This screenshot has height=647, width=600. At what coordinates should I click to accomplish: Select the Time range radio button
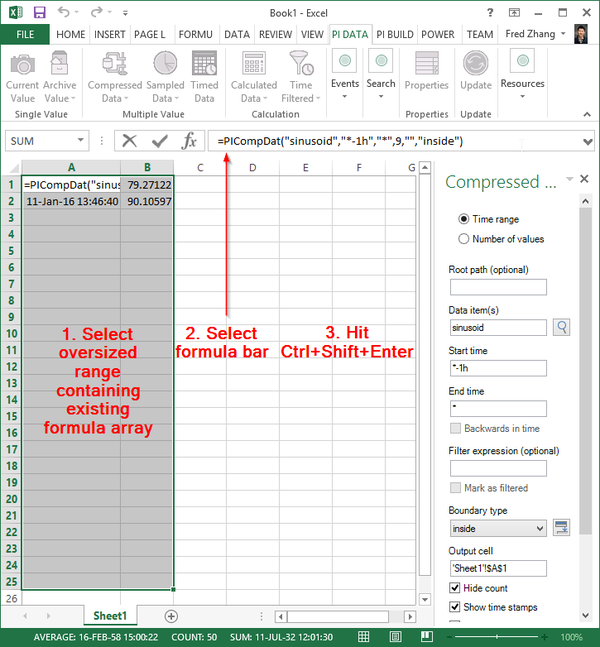[x=463, y=219]
